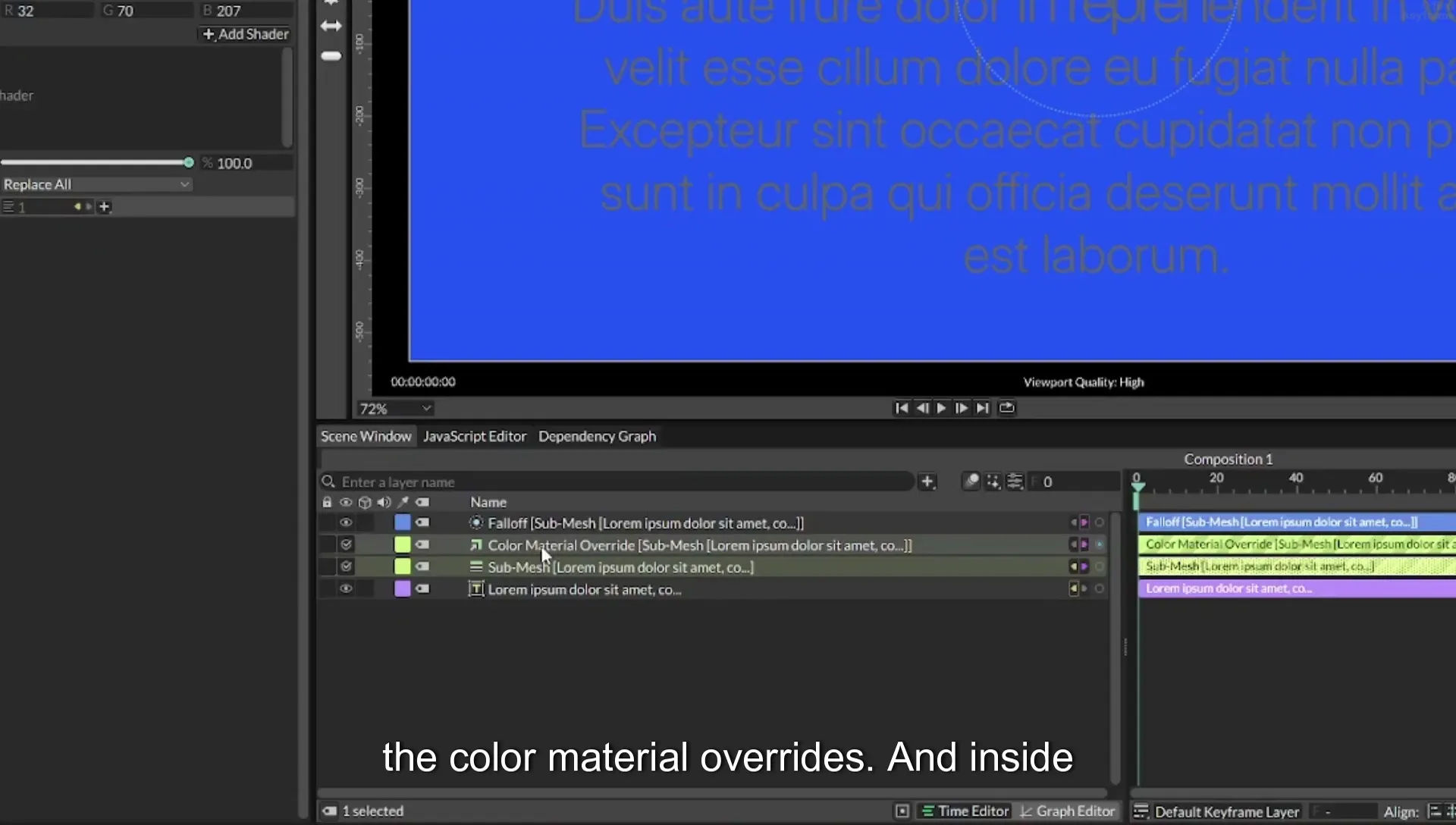Click the tag icon on the Falloff row
Screen dimensions: 1456x825
point(422,522)
